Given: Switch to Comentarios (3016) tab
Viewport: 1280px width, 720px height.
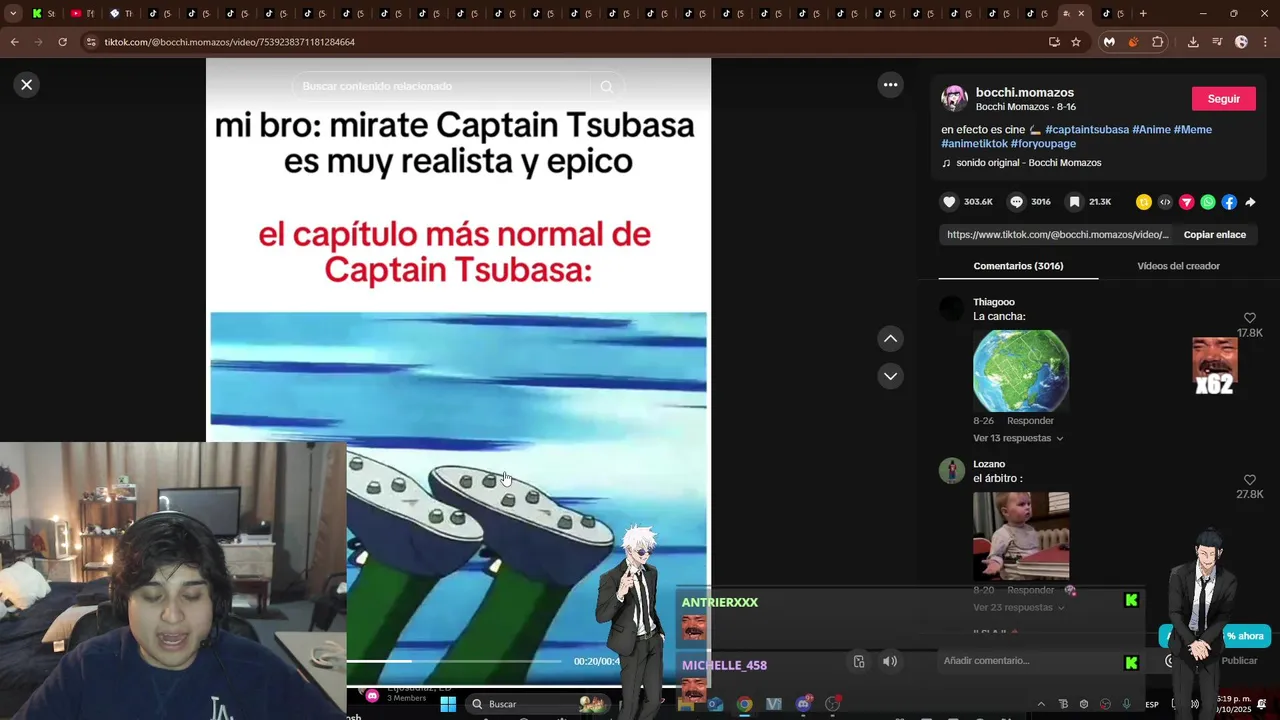Looking at the screenshot, I should 1018,266.
